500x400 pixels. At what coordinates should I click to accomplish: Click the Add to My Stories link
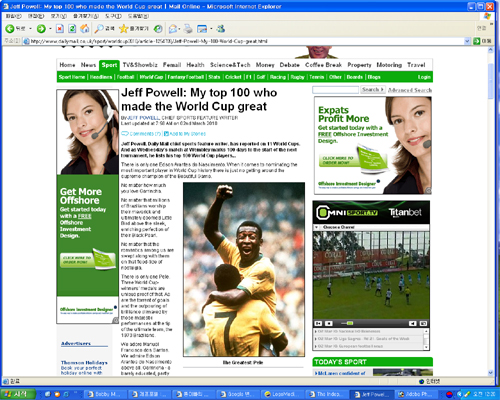click(185, 134)
